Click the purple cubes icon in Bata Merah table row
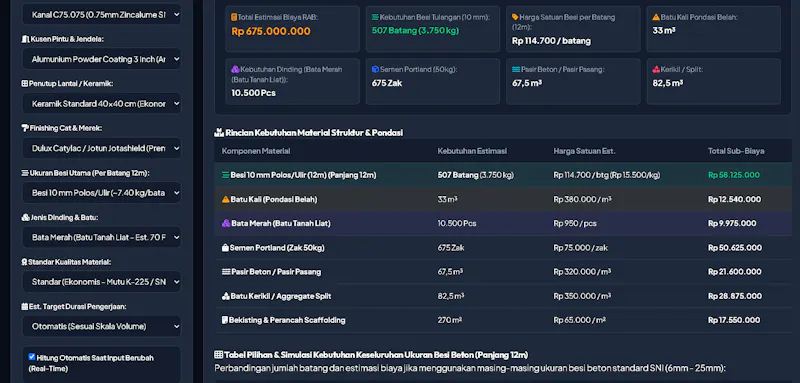The width and height of the screenshot is (800, 383). point(226,223)
